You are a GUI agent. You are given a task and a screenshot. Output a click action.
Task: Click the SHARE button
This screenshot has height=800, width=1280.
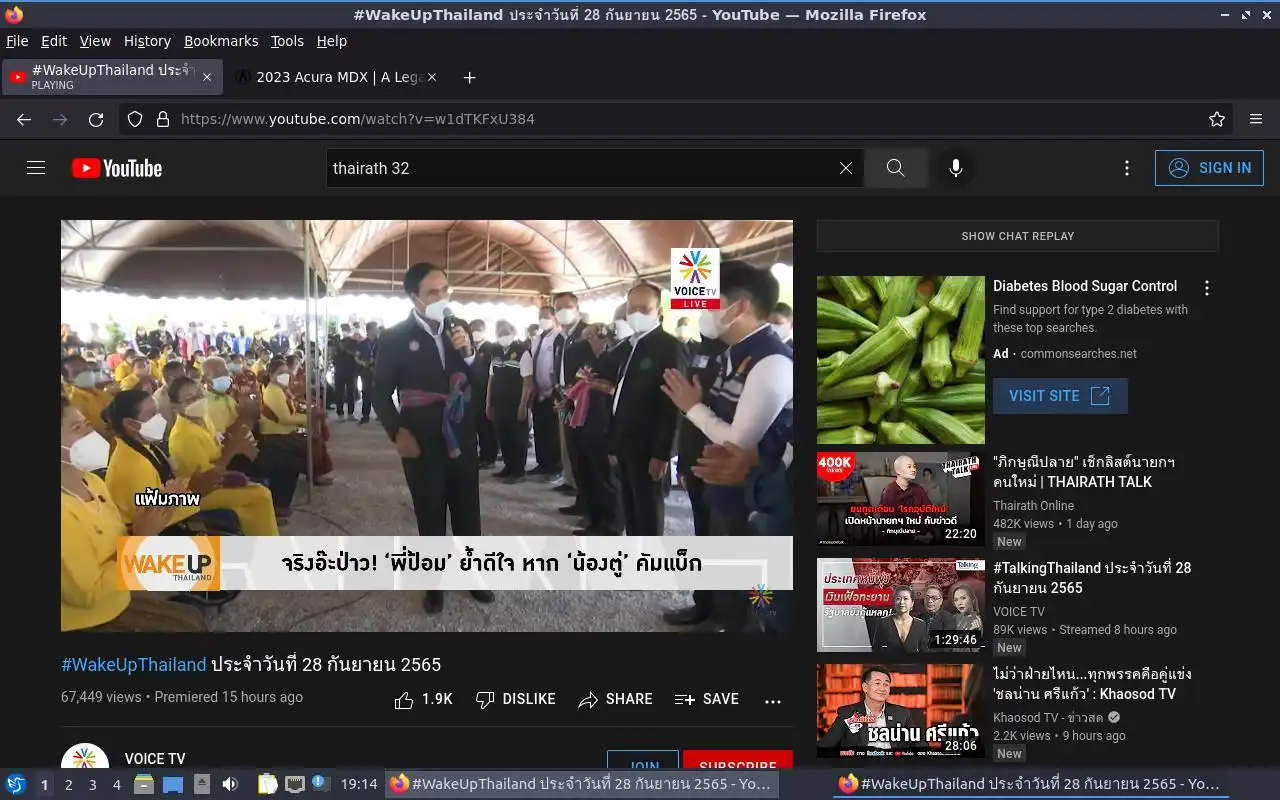point(615,699)
